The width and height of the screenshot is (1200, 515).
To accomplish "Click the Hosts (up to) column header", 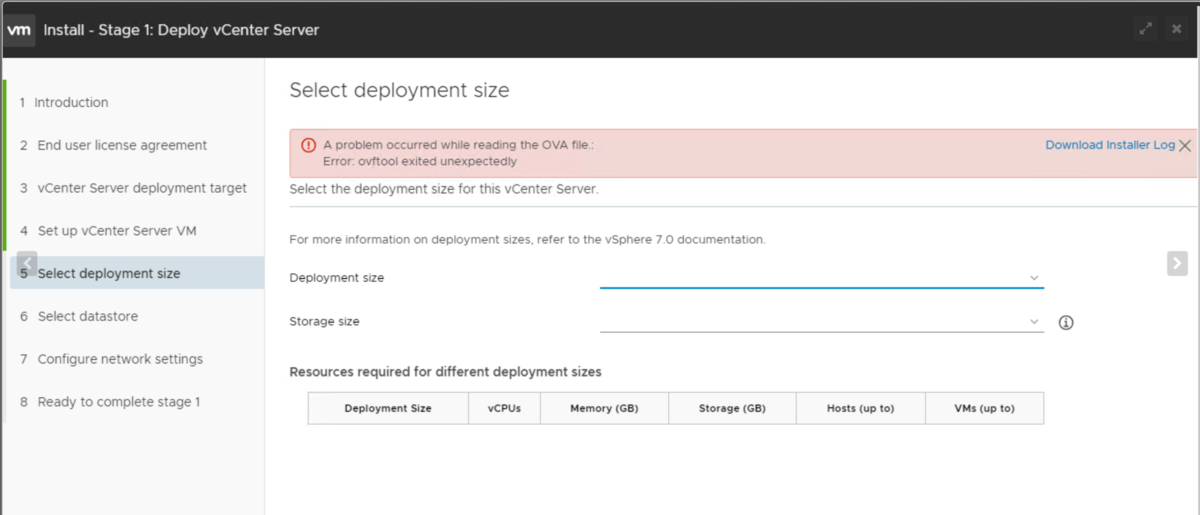I will [x=860, y=408].
